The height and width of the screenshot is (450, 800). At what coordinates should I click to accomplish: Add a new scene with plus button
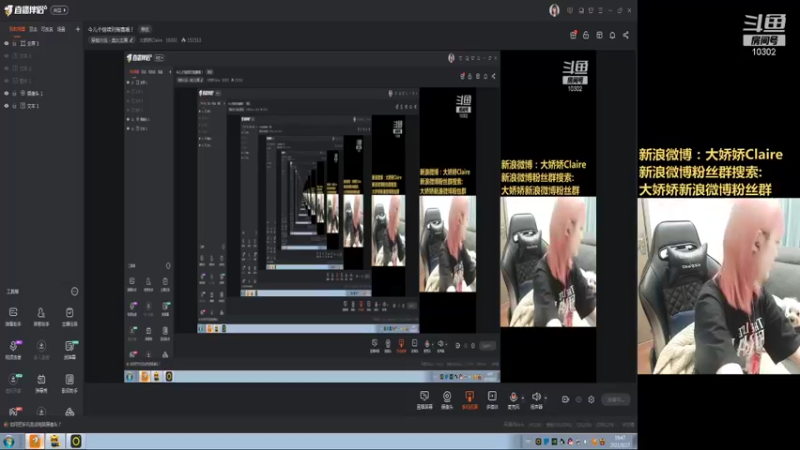coord(78,29)
